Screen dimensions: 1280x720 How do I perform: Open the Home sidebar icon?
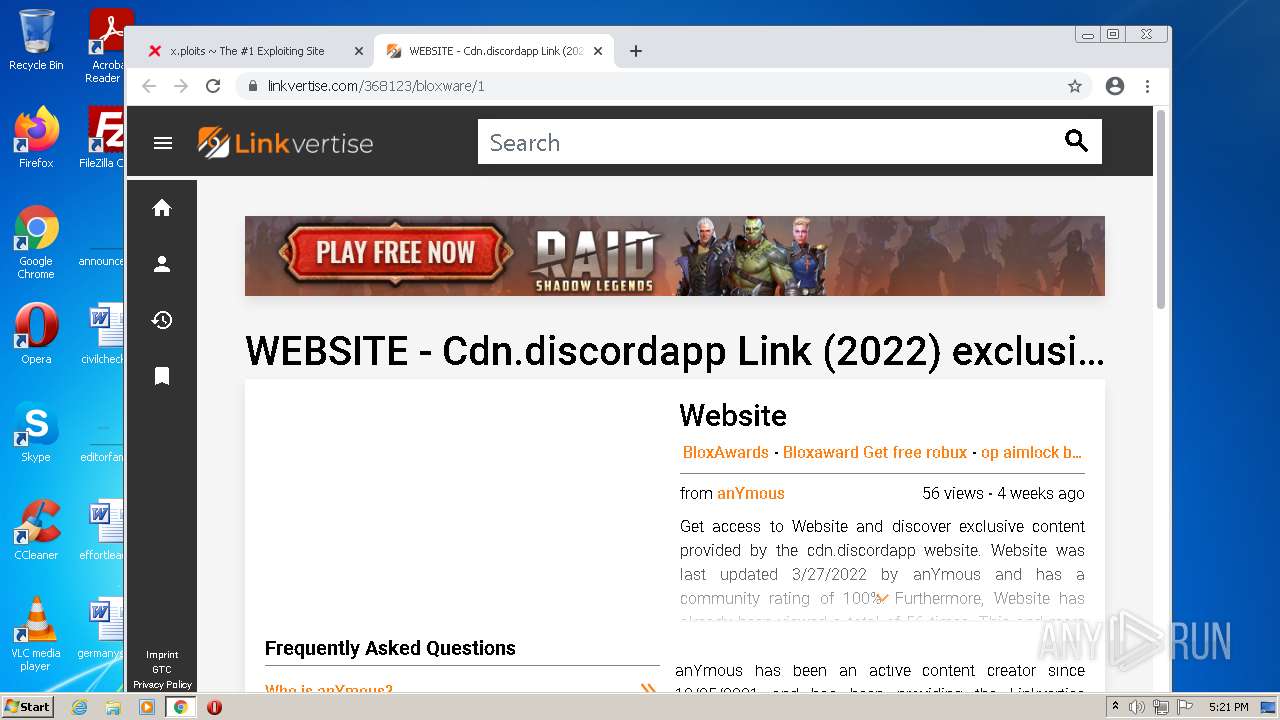[x=162, y=208]
